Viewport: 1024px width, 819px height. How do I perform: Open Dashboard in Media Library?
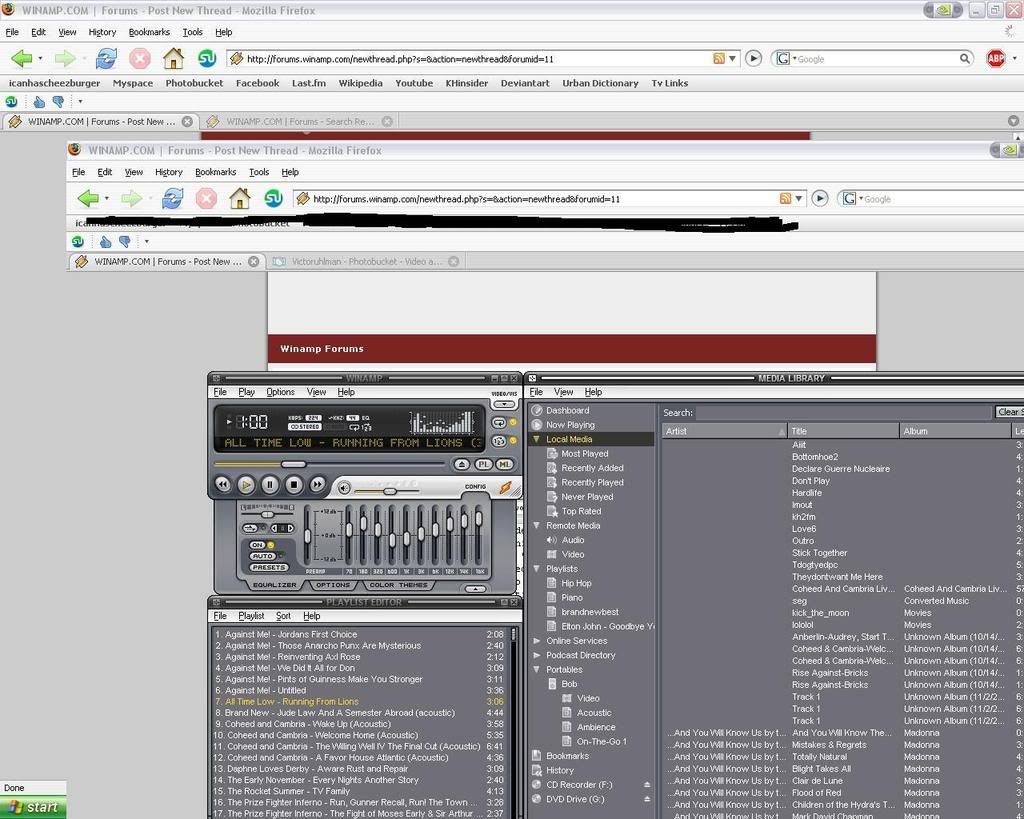[567, 410]
